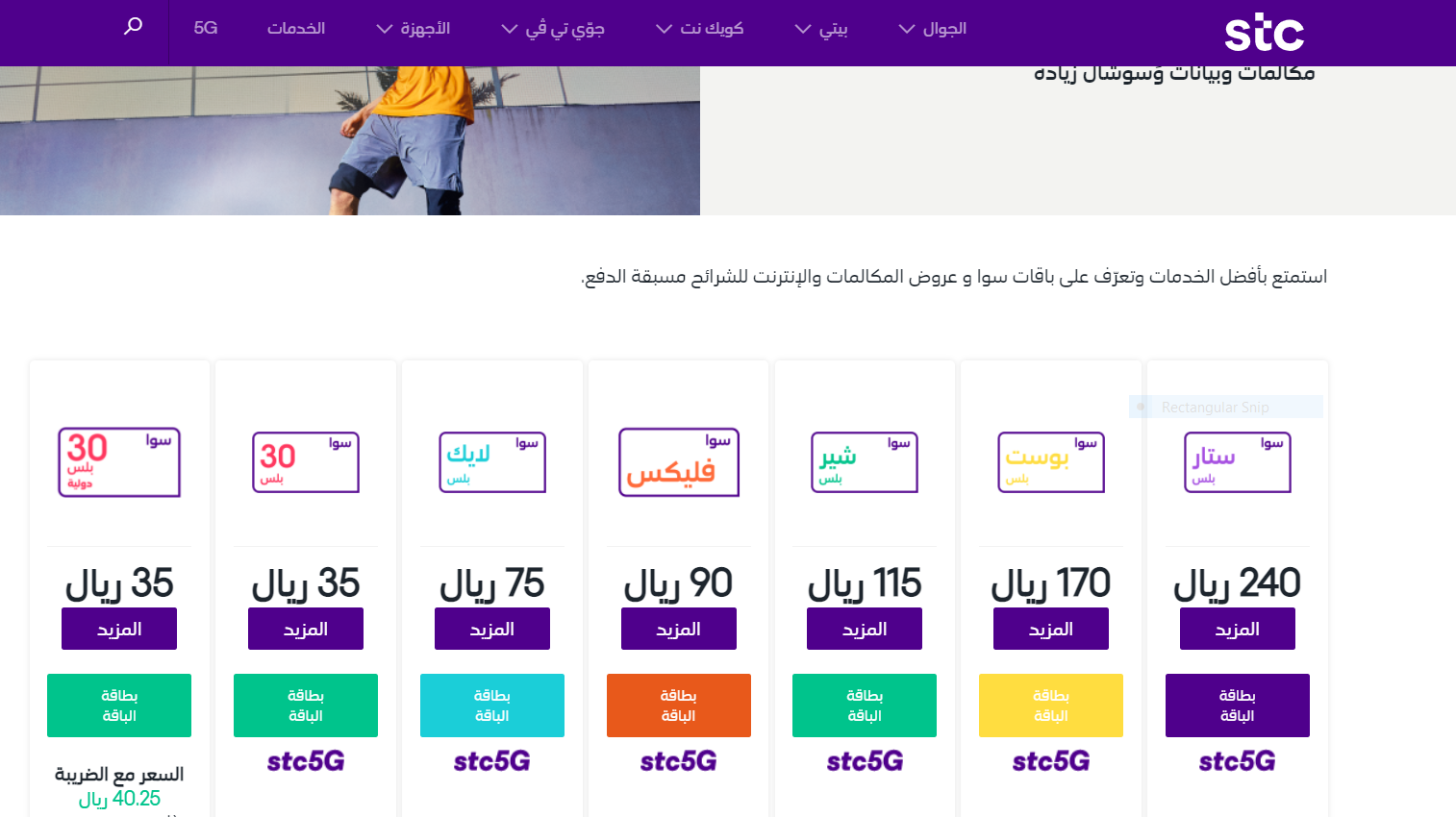Click the stc logo in the header
The height and width of the screenshot is (817, 1456).
(x=1263, y=31)
